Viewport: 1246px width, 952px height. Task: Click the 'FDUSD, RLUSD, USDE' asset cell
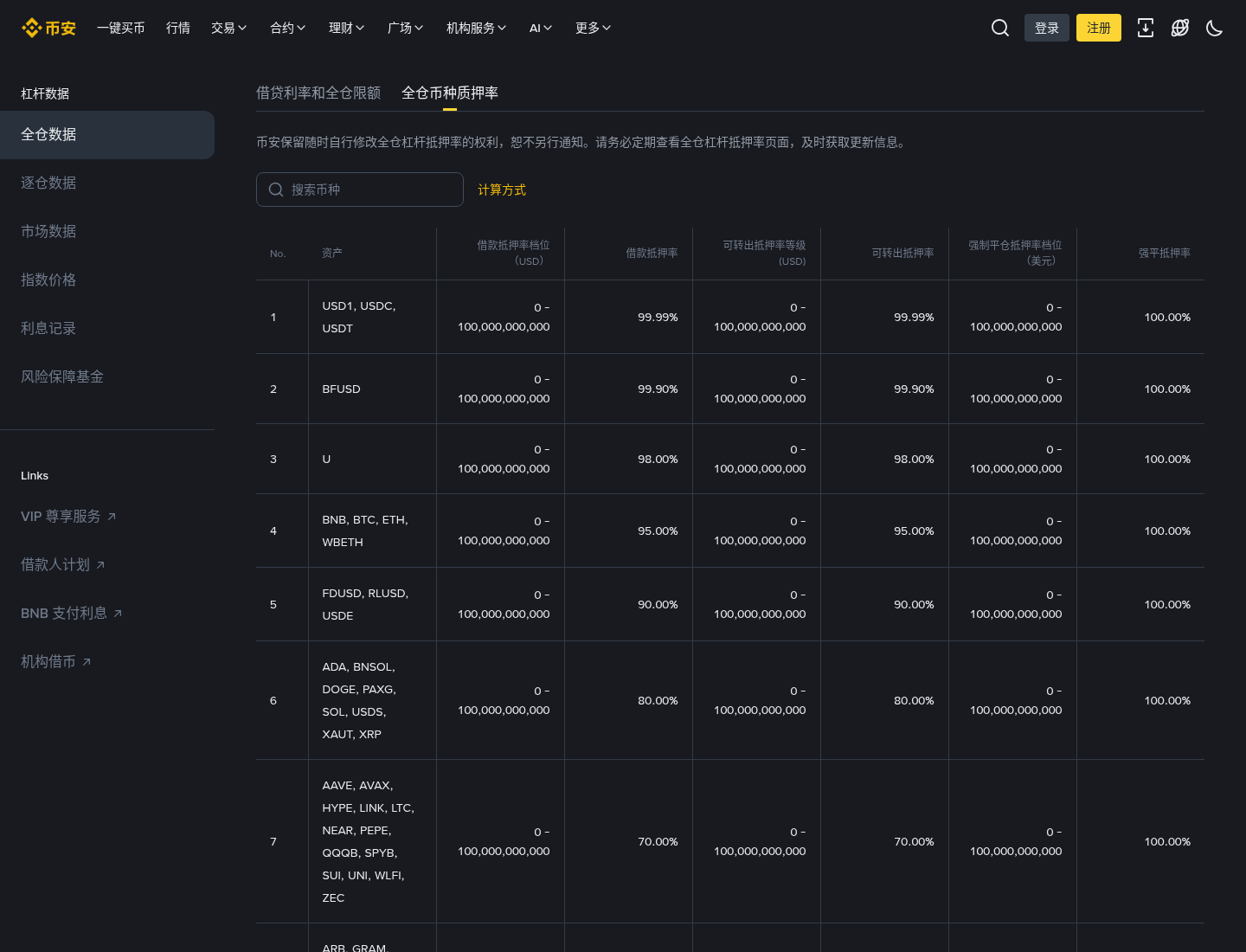point(372,605)
